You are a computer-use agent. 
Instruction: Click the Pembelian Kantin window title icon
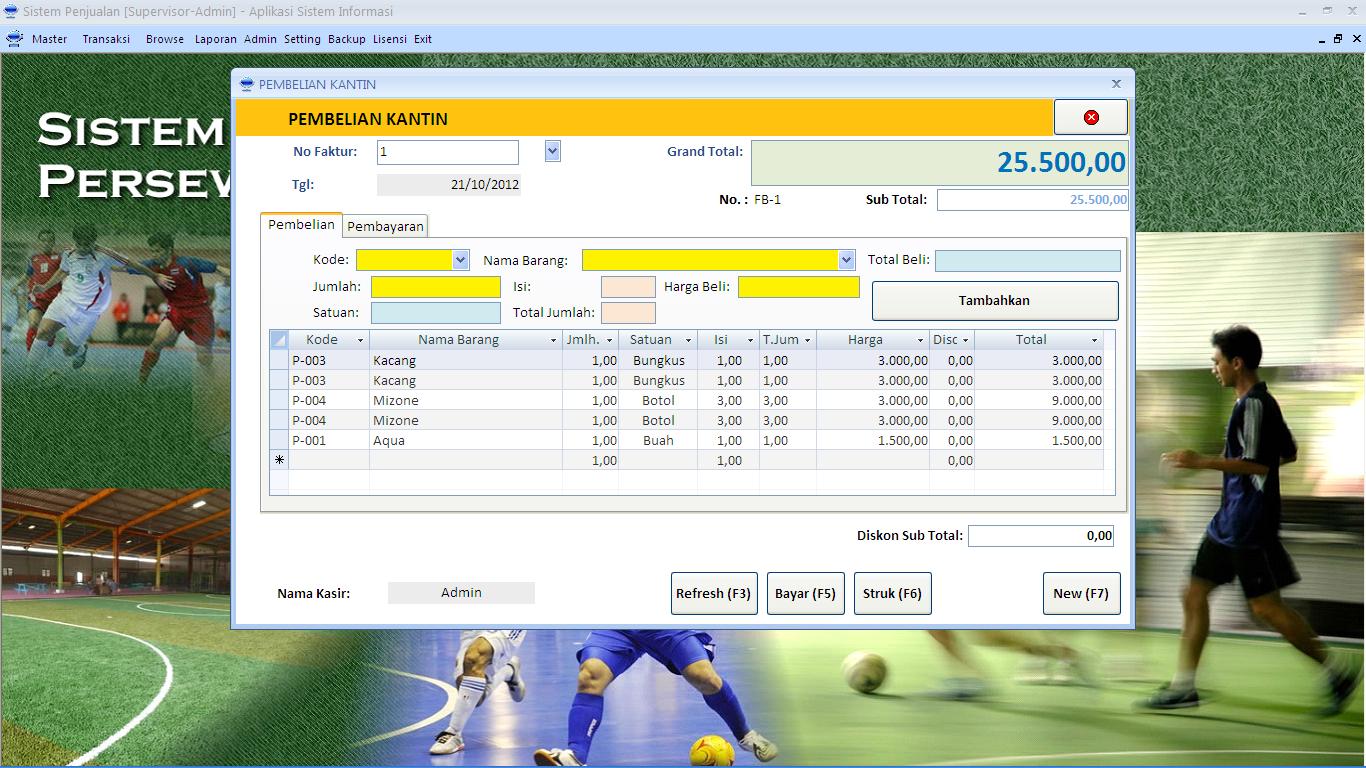point(247,85)
